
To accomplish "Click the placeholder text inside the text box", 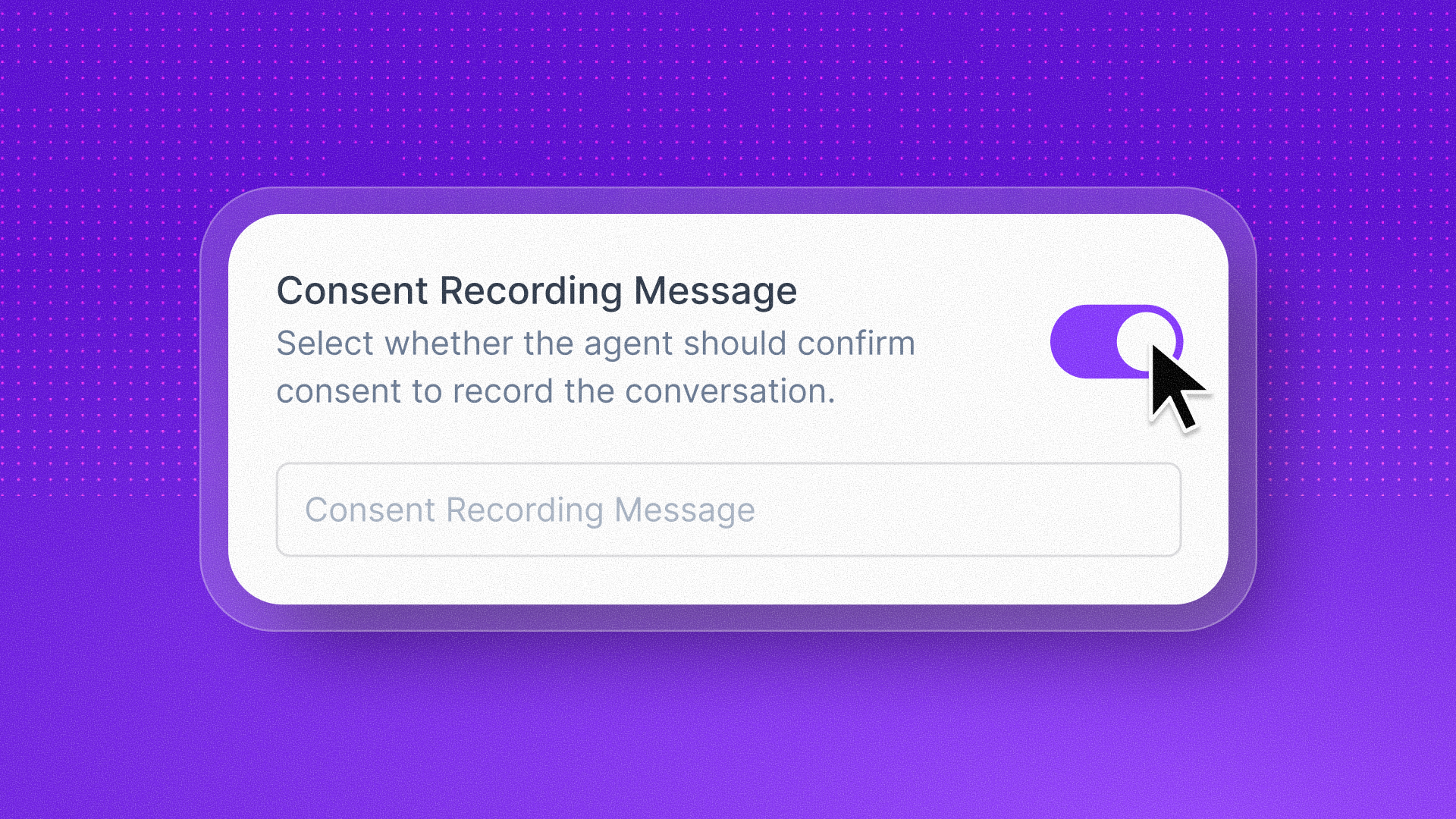I will click(x=530, y=510).
